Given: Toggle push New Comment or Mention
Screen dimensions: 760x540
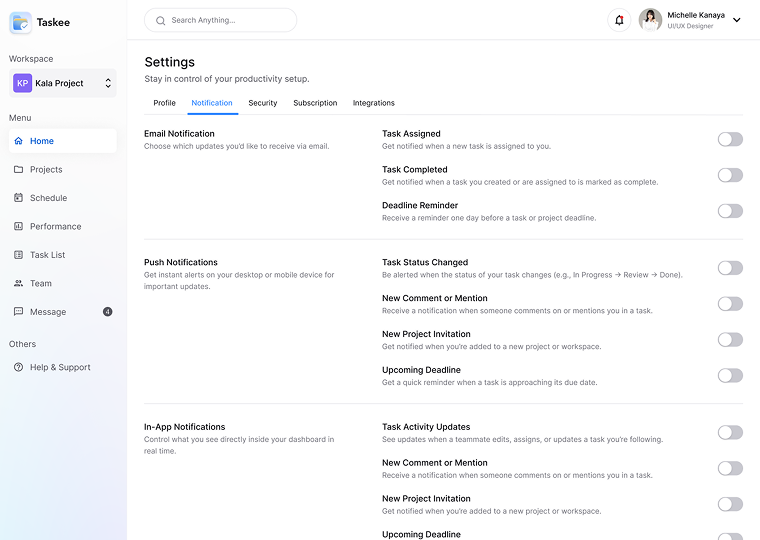Looking at the screenshot, I should pyautogui.click(x=730, y=304).
